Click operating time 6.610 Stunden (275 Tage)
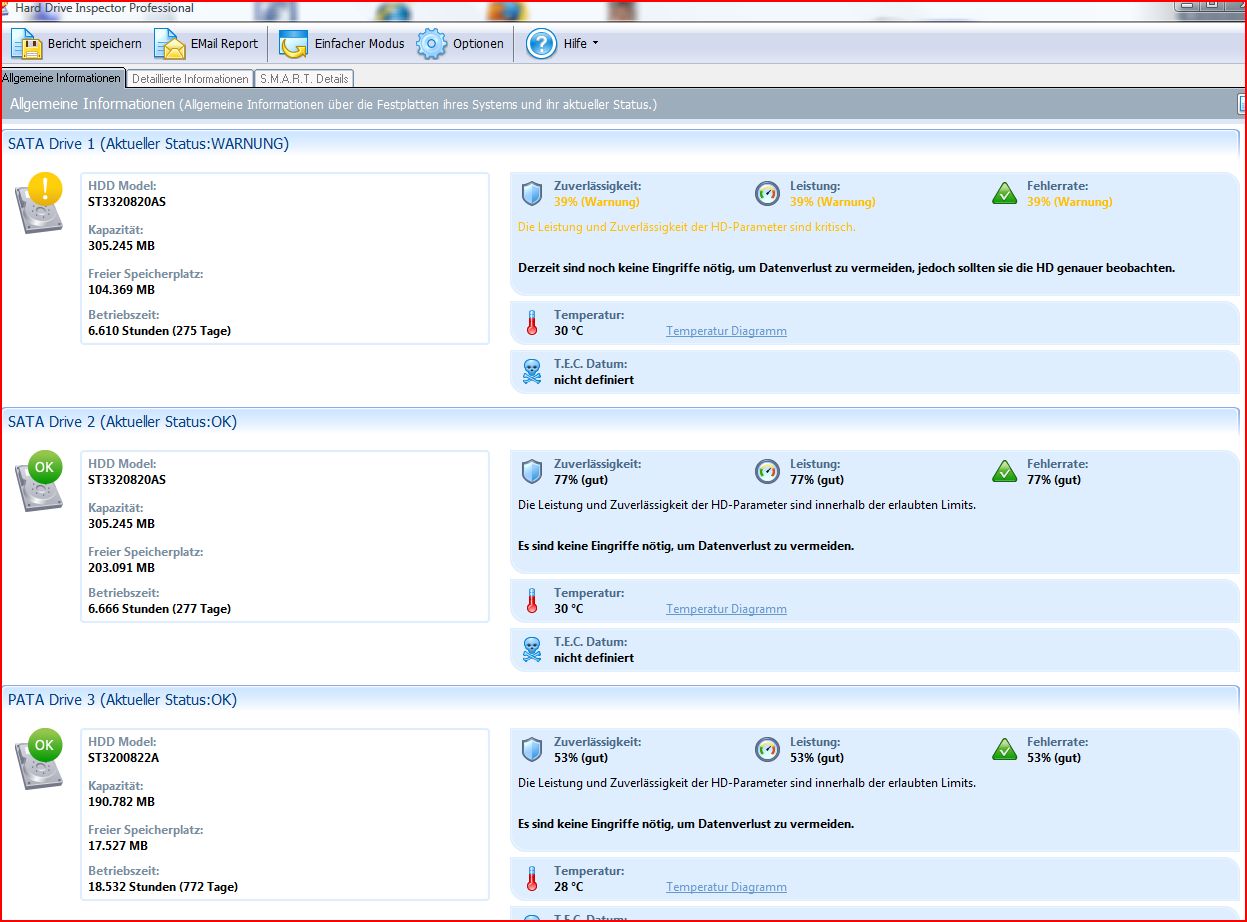The width and height of the screenshot is (1247, 922). point(159,330)
